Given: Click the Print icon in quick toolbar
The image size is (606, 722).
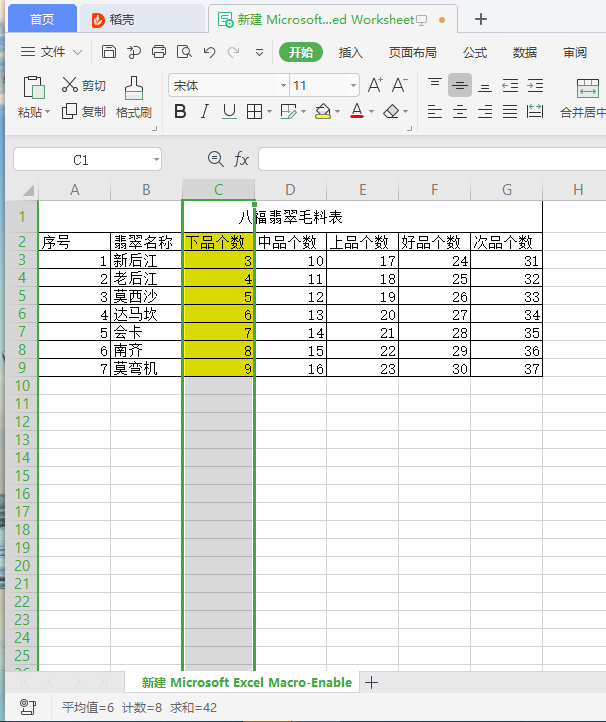Looking at the screenshot, I should click(159, 52).
